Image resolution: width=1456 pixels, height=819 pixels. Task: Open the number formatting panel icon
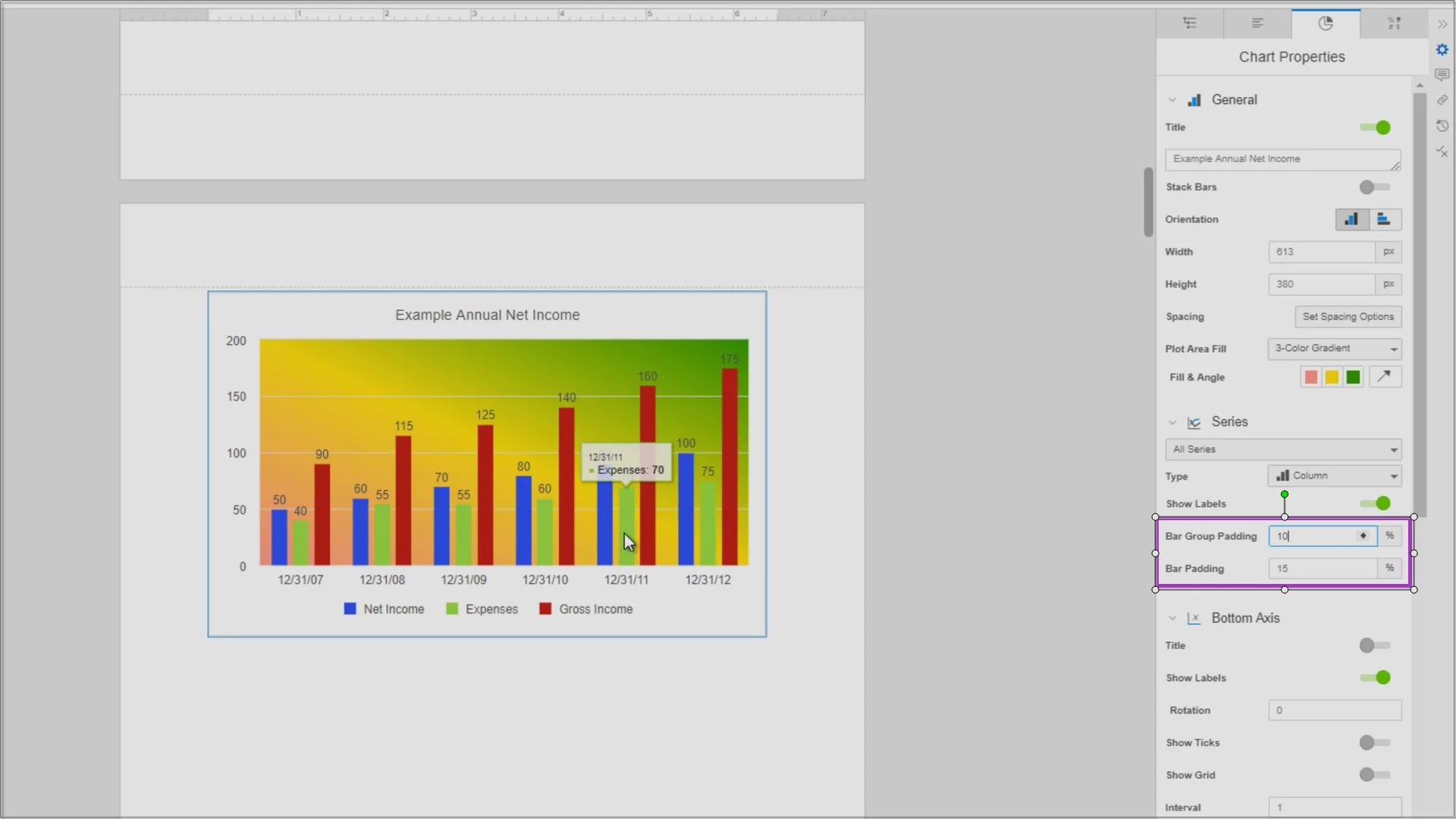[x=1394, y=23]
